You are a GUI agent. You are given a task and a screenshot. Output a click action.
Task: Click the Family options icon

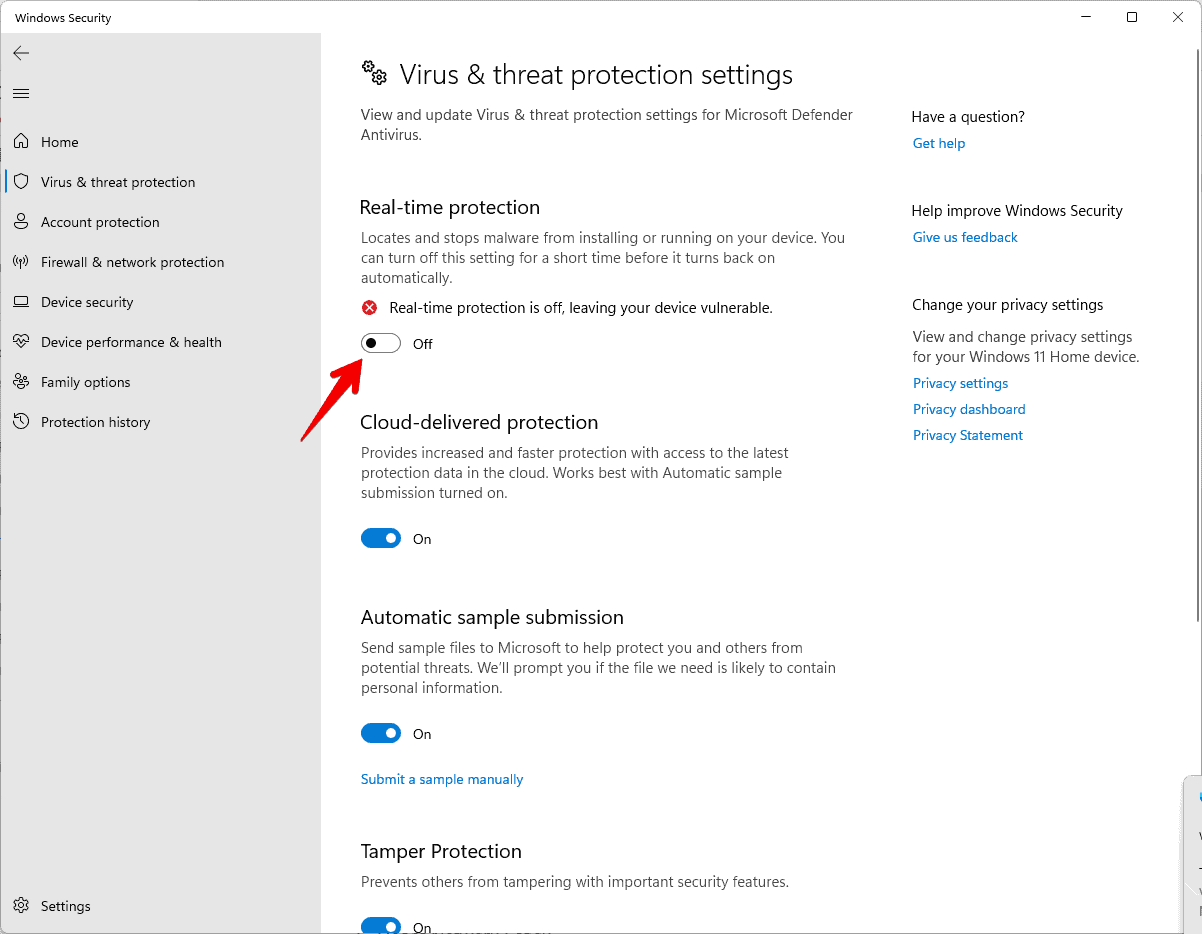[21, 381]
